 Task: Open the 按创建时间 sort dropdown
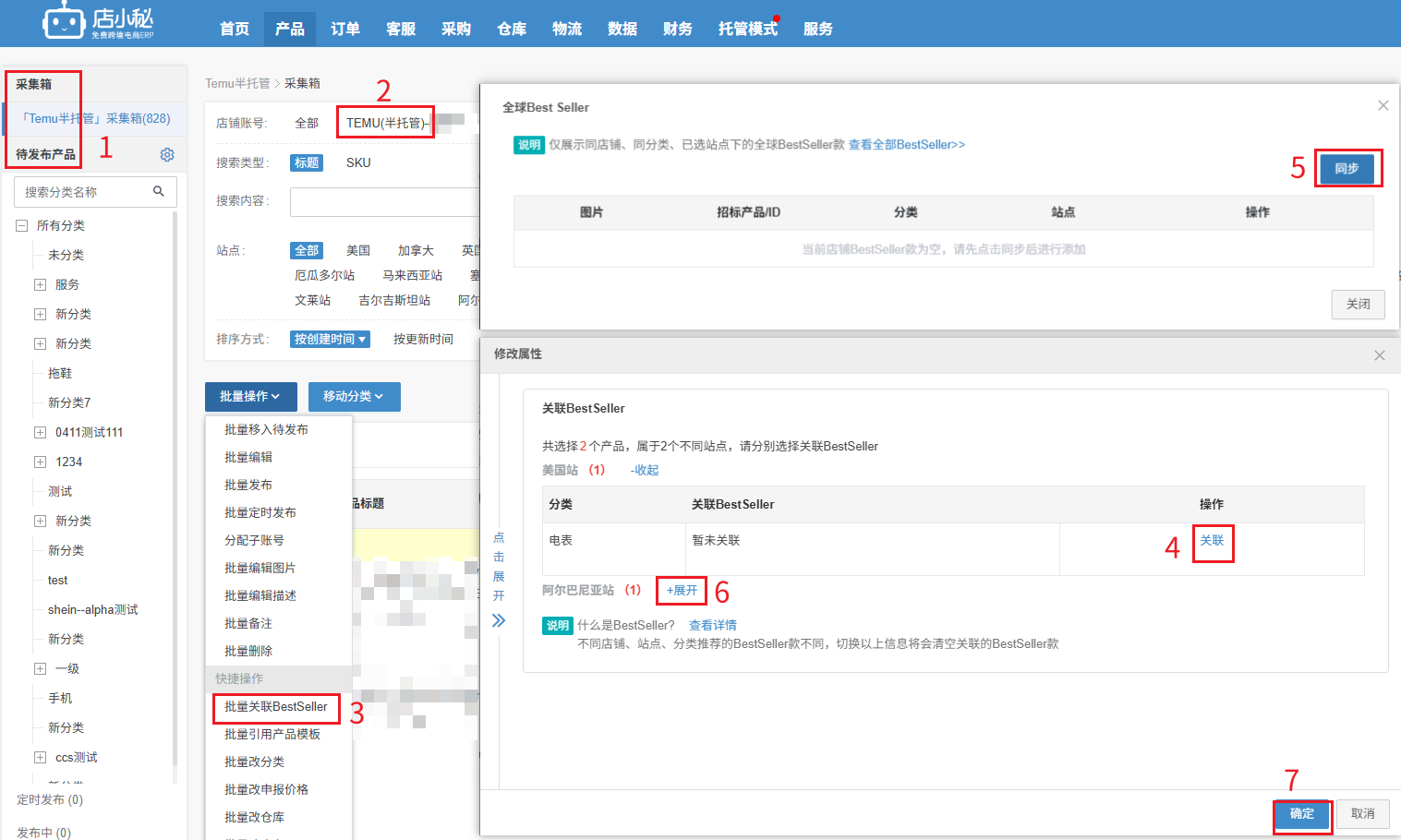pos(330,339)
